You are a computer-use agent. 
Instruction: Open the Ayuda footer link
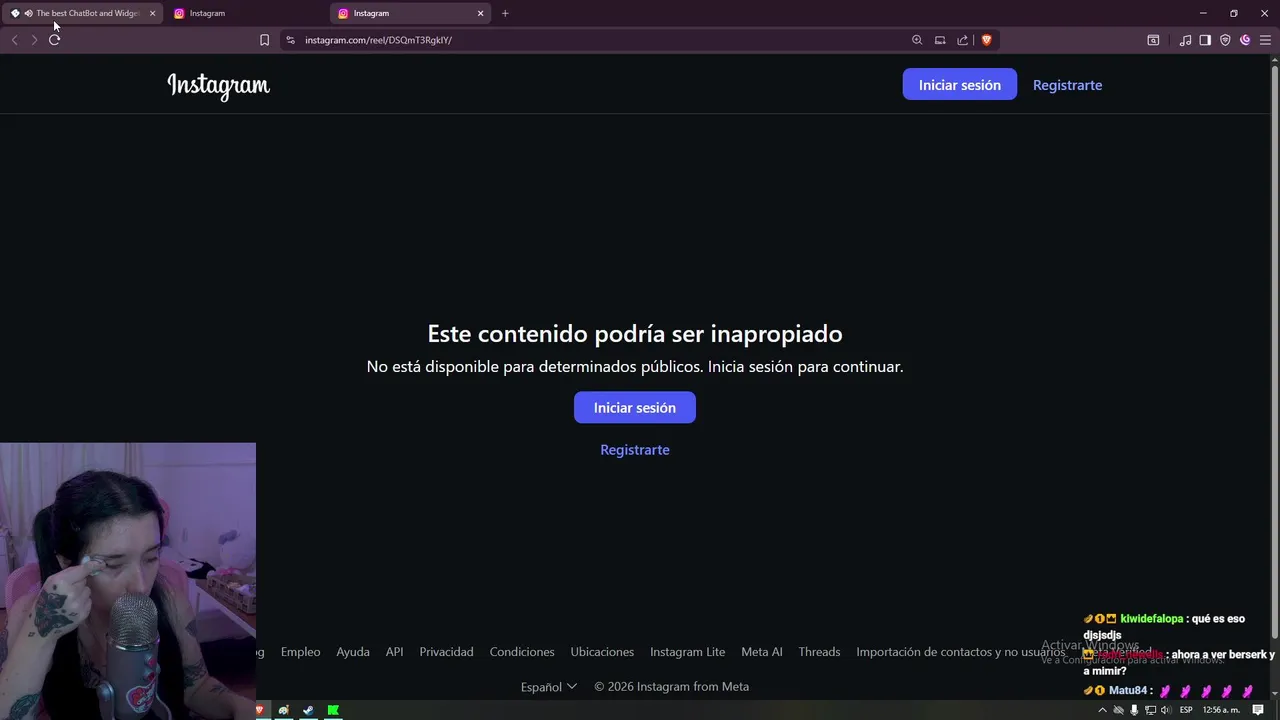point(353,652)
